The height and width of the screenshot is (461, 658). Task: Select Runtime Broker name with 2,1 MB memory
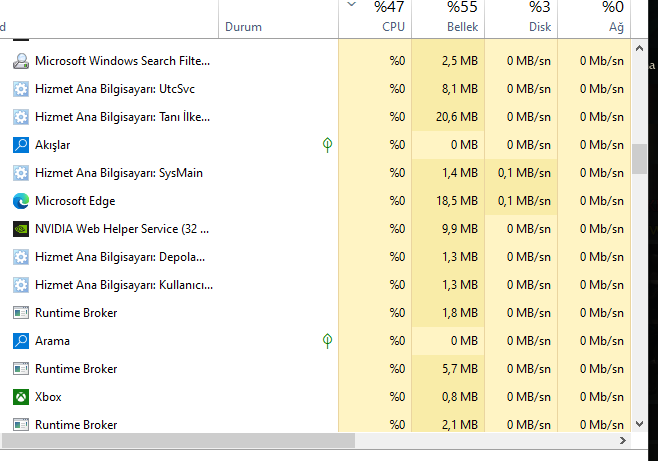coord(76,425)
